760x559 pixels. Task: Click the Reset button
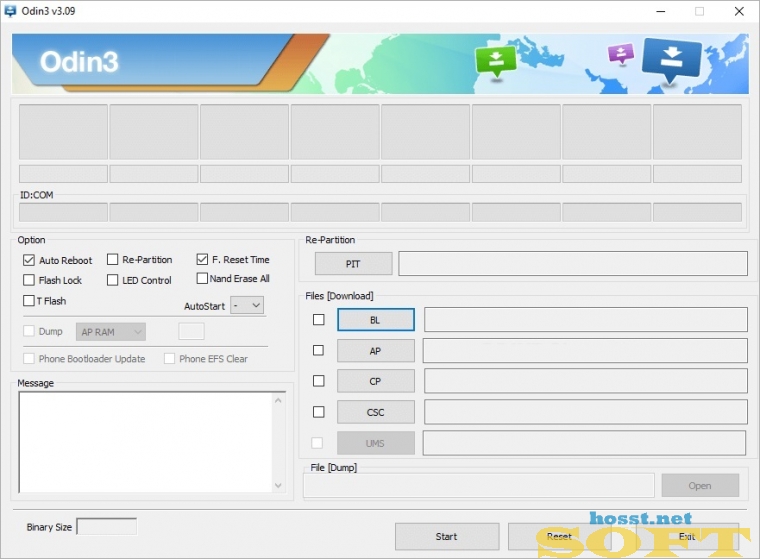coord(560,536)
